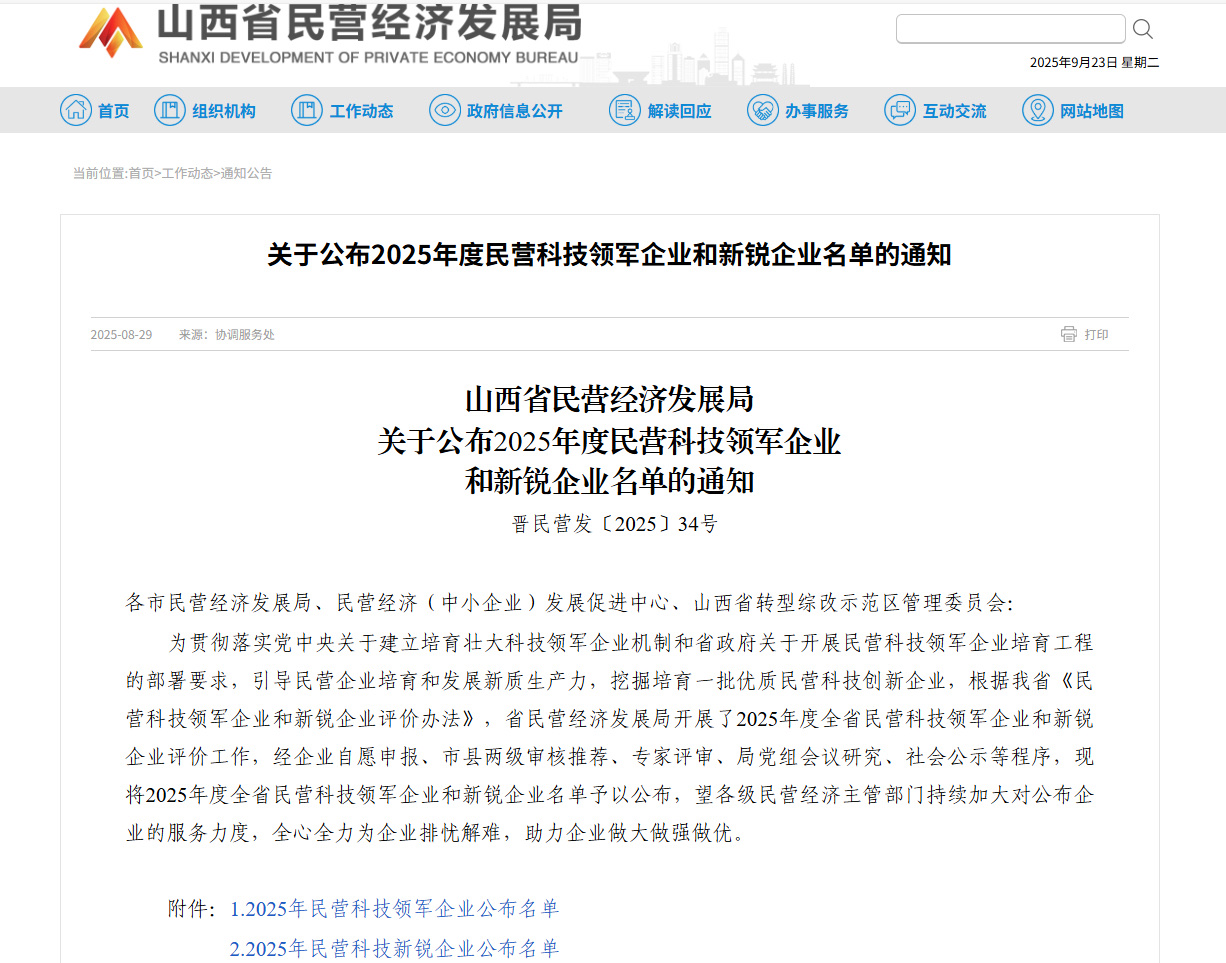This screenshot has height=963, width=1226.
Task: Open the 政府信息公开 menu item
Action: click(x=514, y=111)
